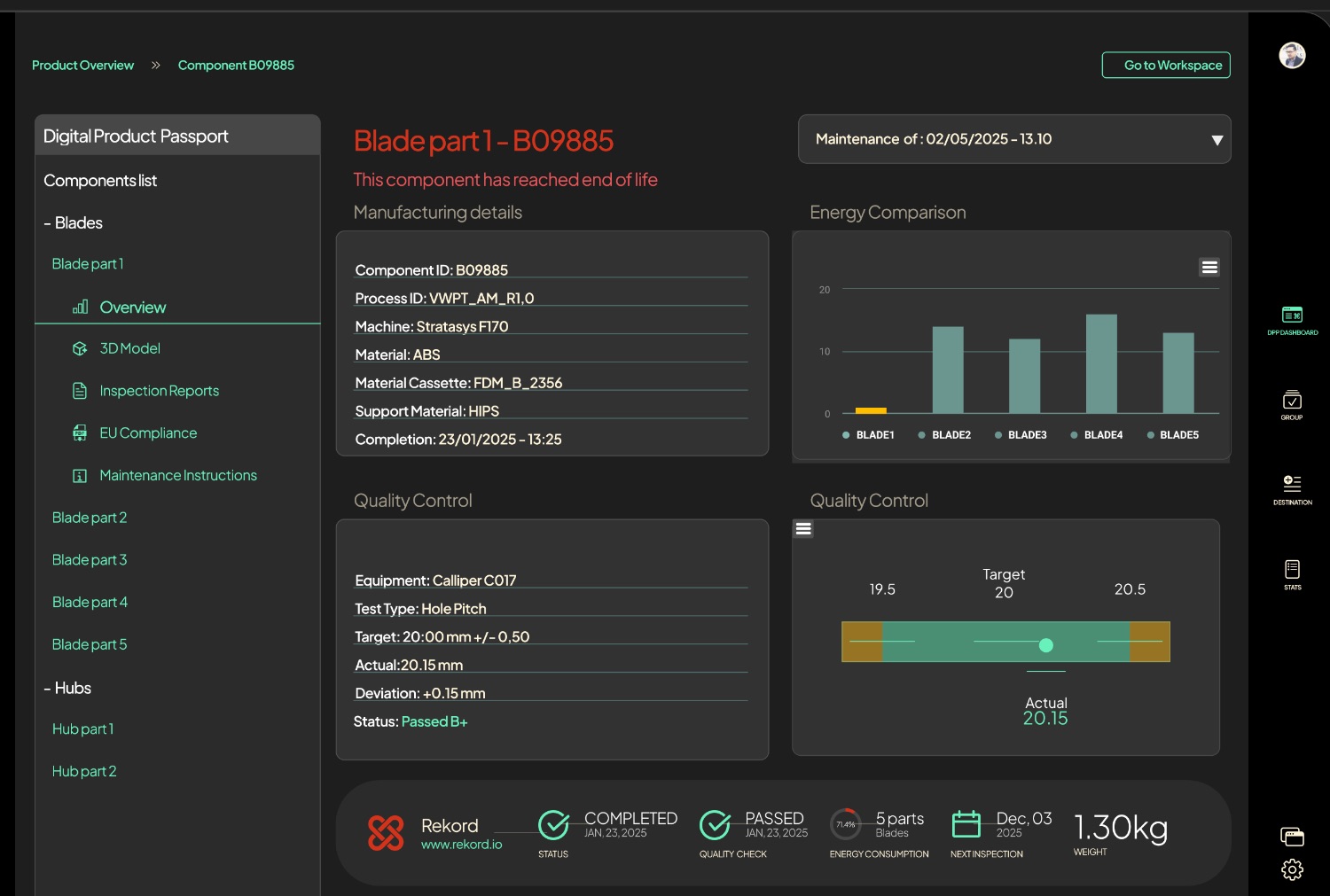
Task: Toggle BLADE5 series in chart legend
Action: click(x=1173, y=435)
